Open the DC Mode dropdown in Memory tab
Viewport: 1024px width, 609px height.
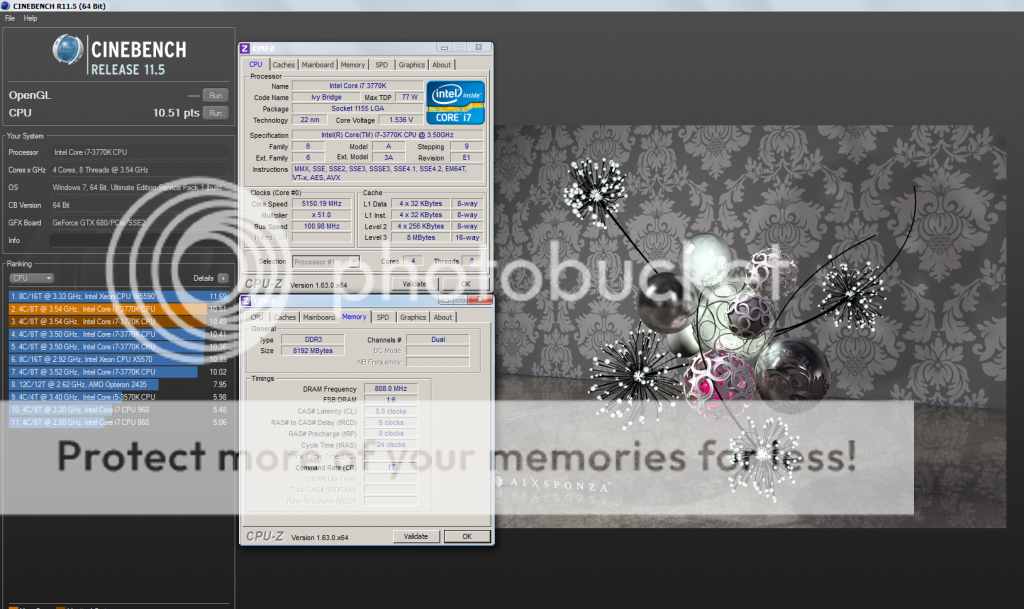click(x=439, y=350)
